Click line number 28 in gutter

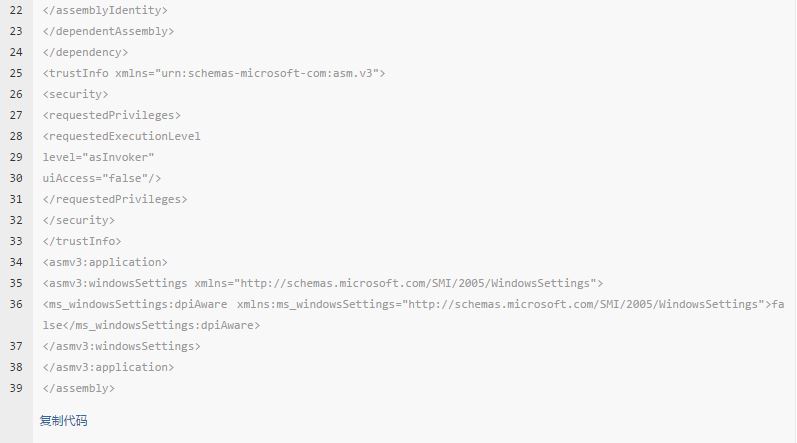tap(16, 136)
